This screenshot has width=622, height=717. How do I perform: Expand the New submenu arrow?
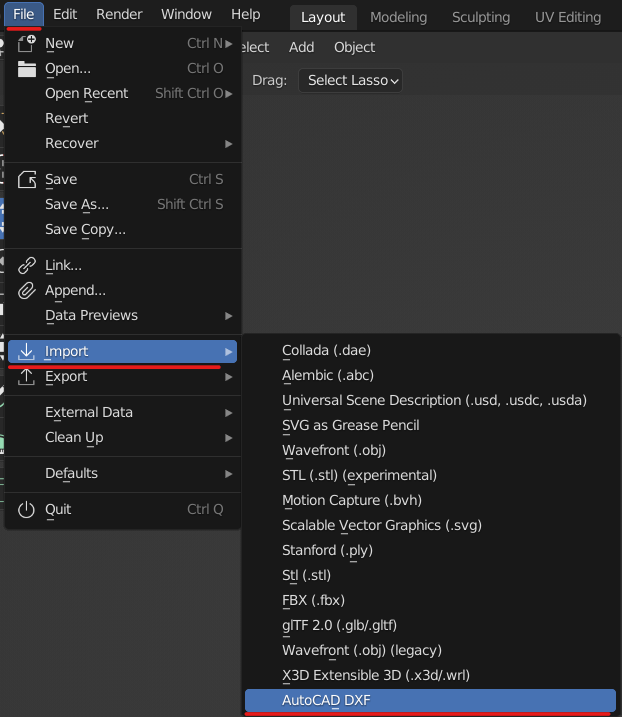tap(229, 43)
